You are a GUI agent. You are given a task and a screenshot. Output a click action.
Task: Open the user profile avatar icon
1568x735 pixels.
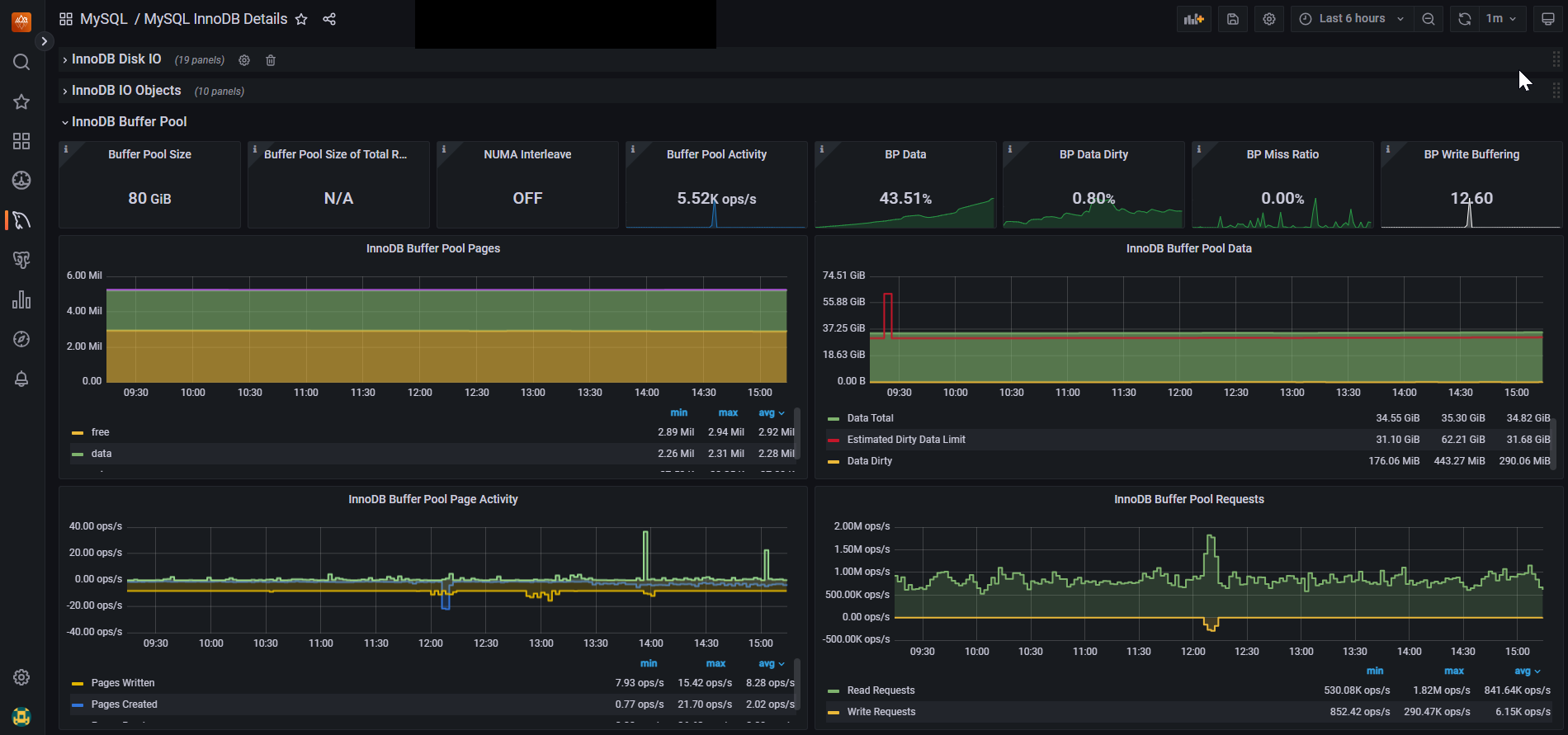coord(21,716)
